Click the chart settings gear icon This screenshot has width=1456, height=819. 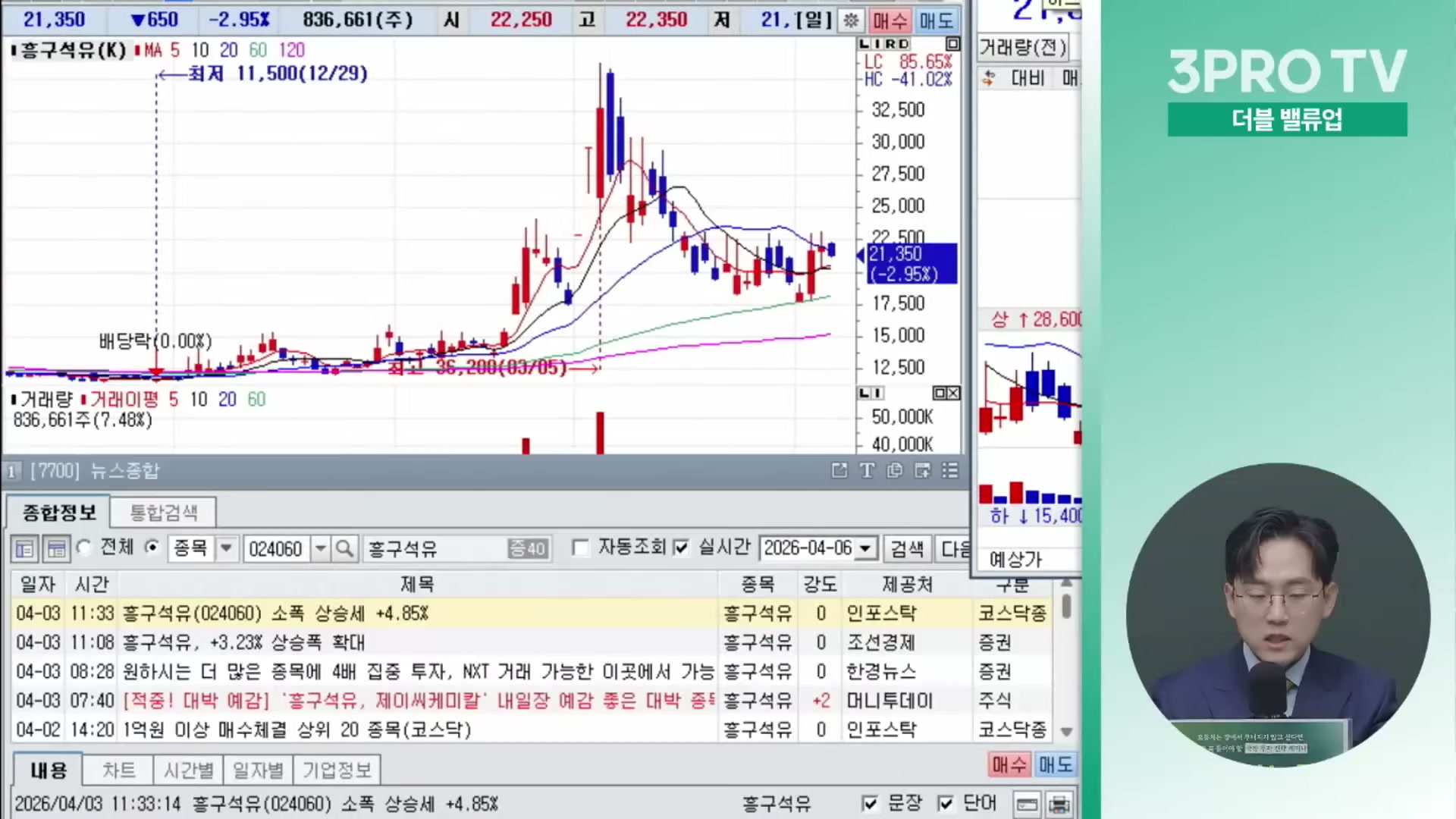click(851, 20)
